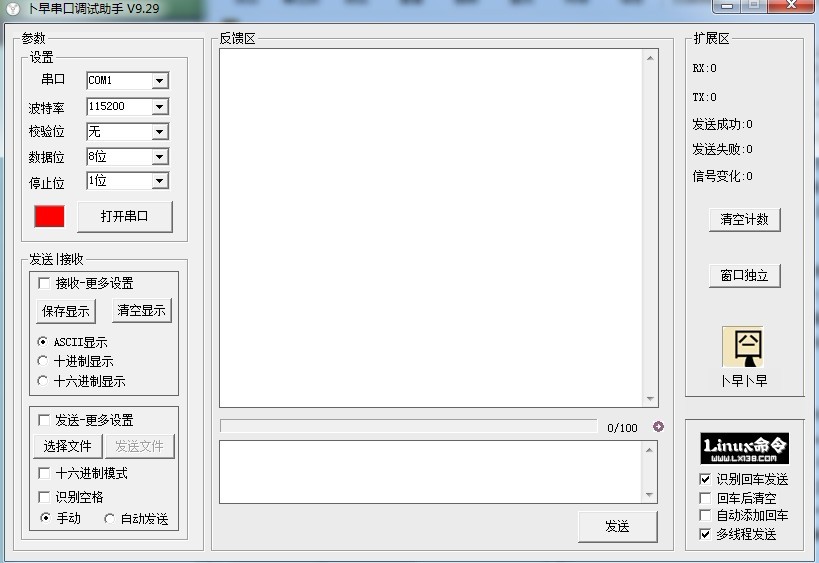819x563 pixels.
Task: Click the 卜早卜早 mascot icon
Action: click(743, 347)
